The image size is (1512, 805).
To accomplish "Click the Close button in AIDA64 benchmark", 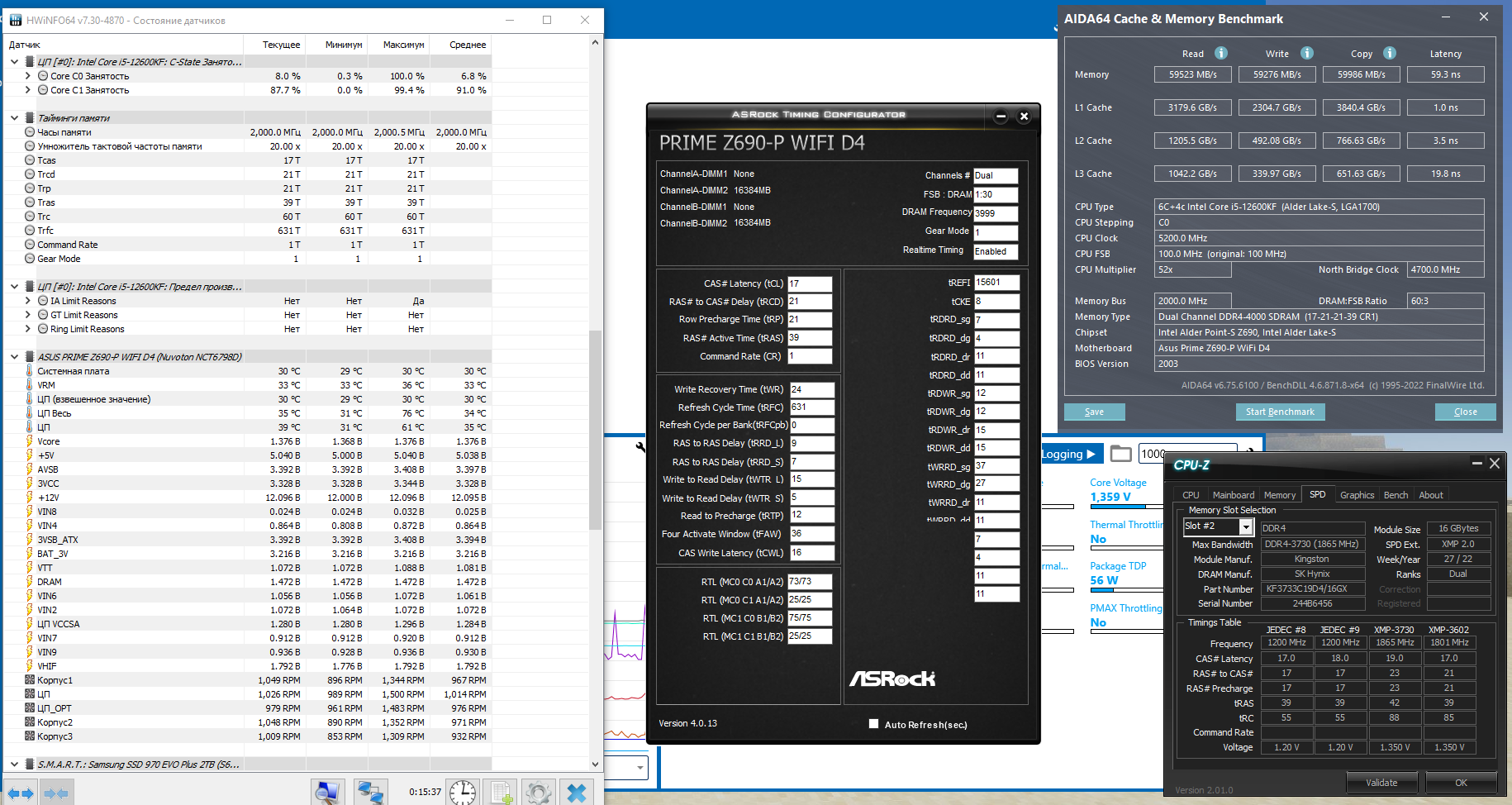I will [x=1465, y=412].
